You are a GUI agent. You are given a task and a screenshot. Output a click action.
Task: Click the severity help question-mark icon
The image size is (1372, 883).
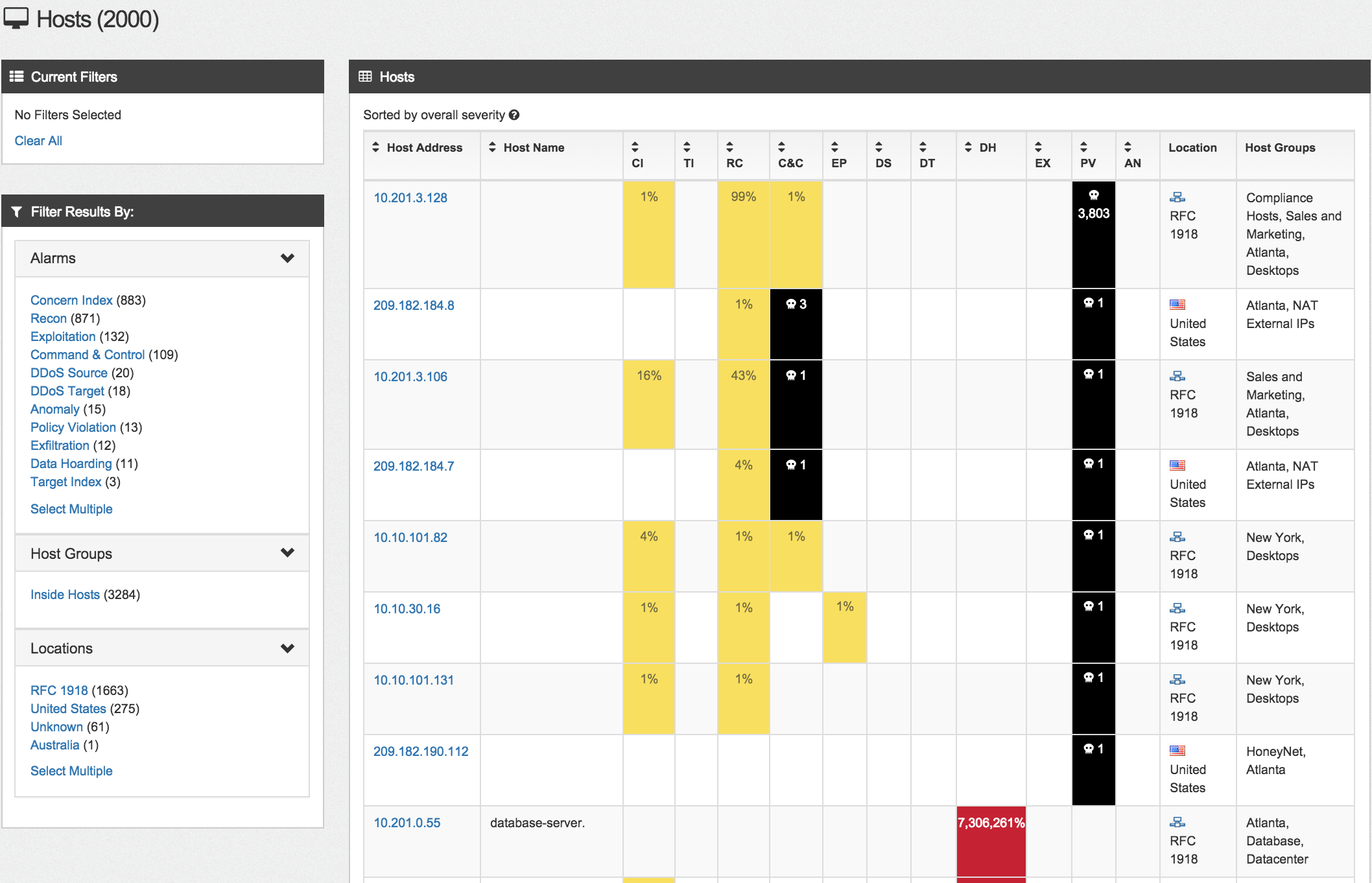pos(514,115)
